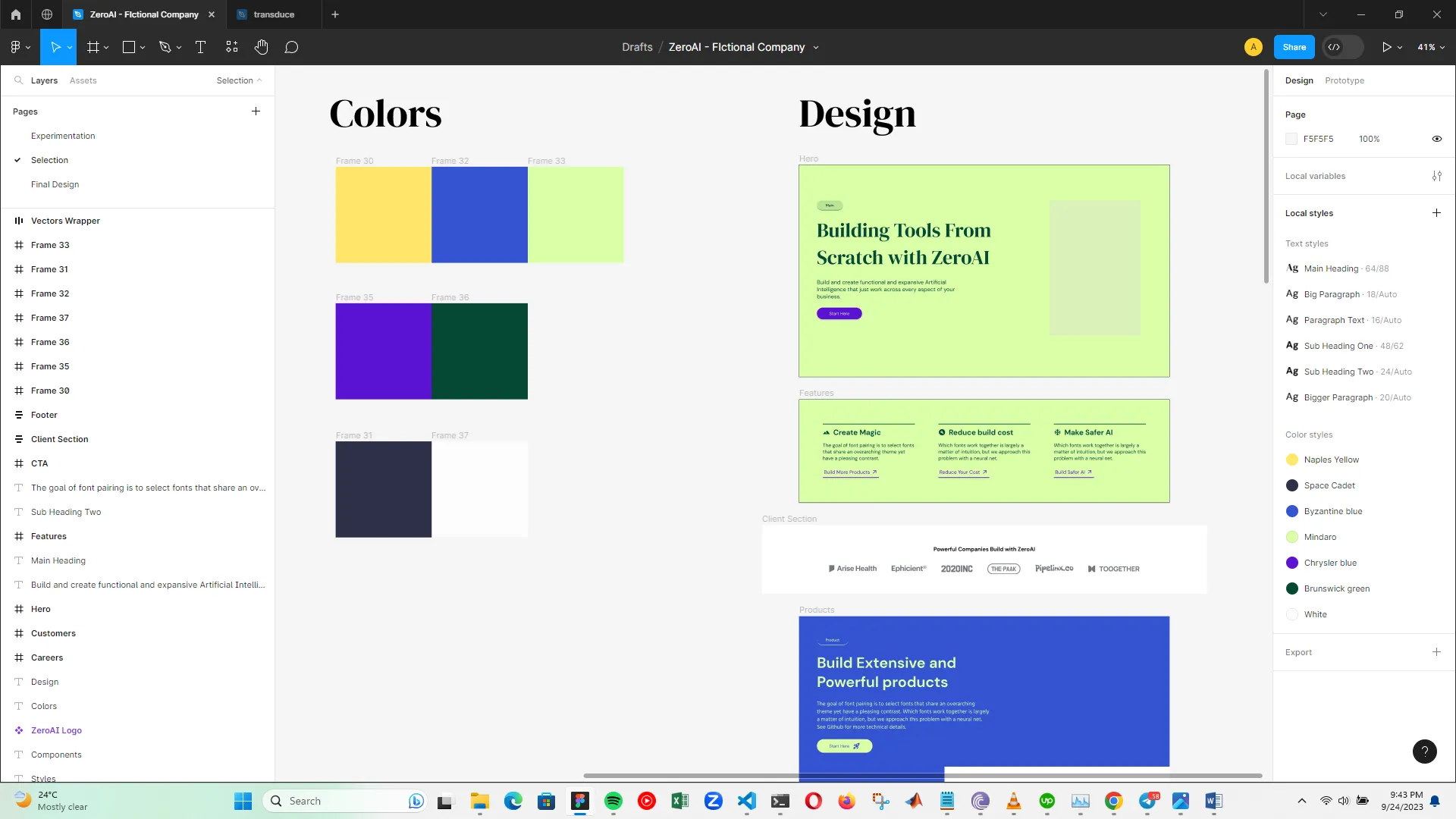The image size is (1456, 819).
Task: Click the Share button
Action: tap(1294, 47)
